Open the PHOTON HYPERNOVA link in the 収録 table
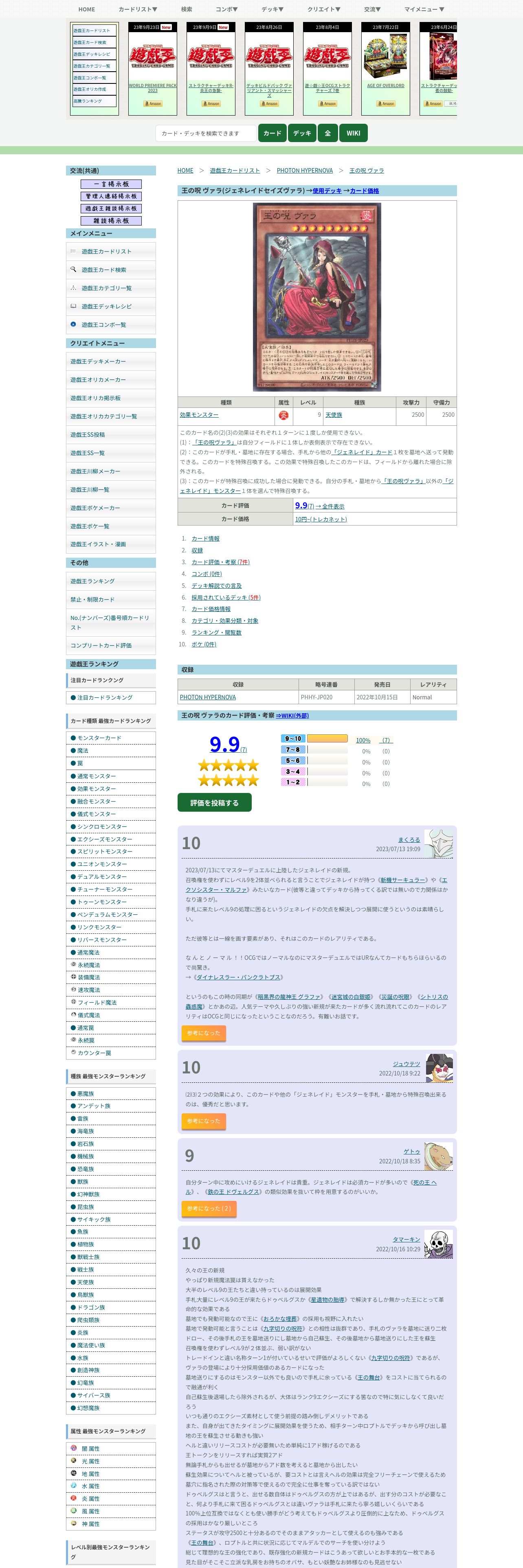The image size is (523, 1568). click(208, 698)
